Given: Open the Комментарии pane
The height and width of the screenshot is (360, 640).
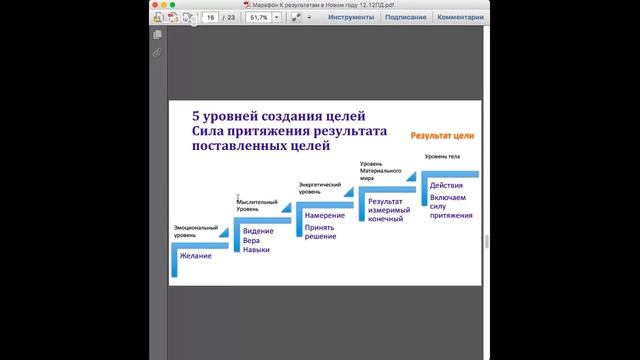Looking at the screenshot, I should (460, 17).
